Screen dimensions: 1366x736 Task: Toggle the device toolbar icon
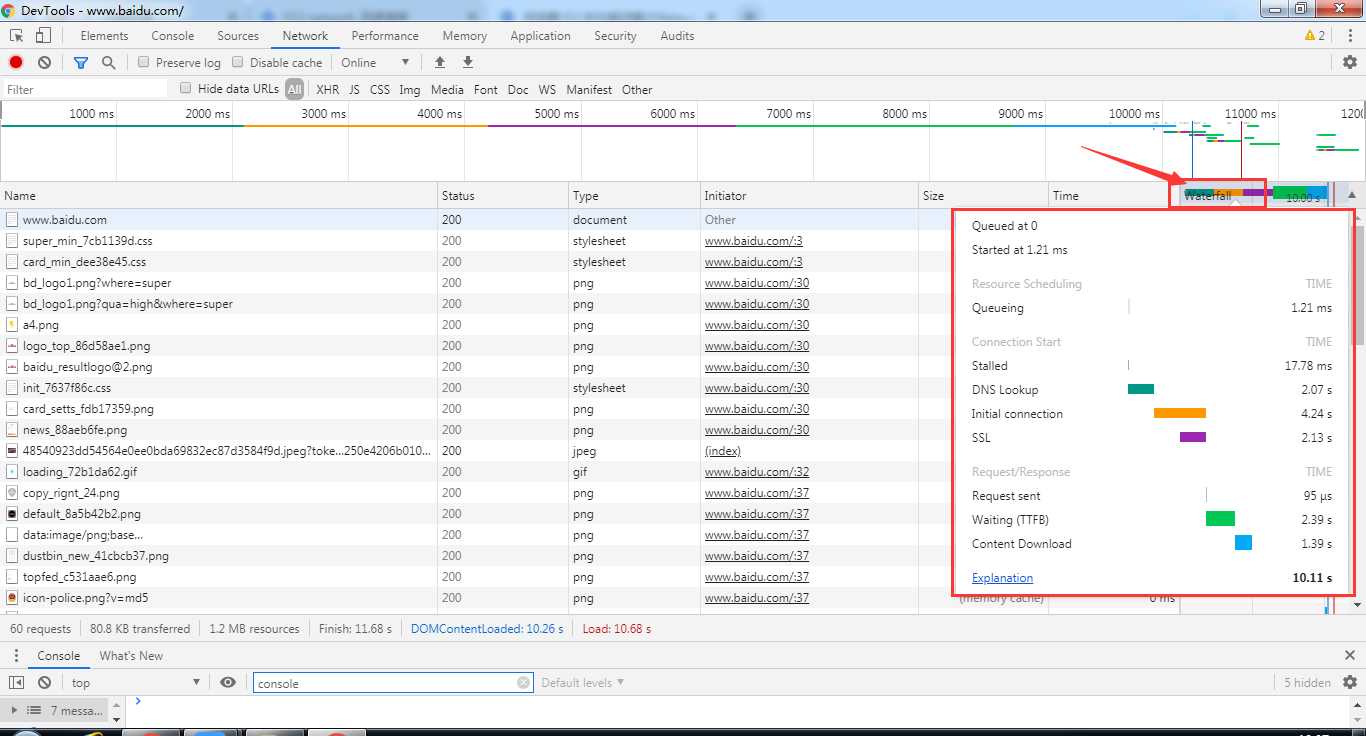[43, 35]
